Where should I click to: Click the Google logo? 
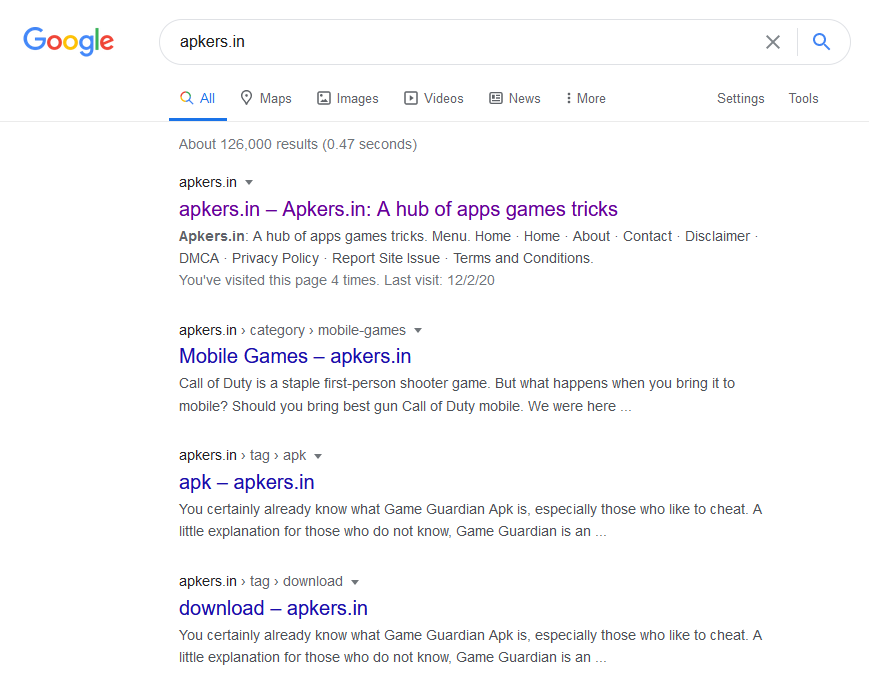(x=69, y=42)
